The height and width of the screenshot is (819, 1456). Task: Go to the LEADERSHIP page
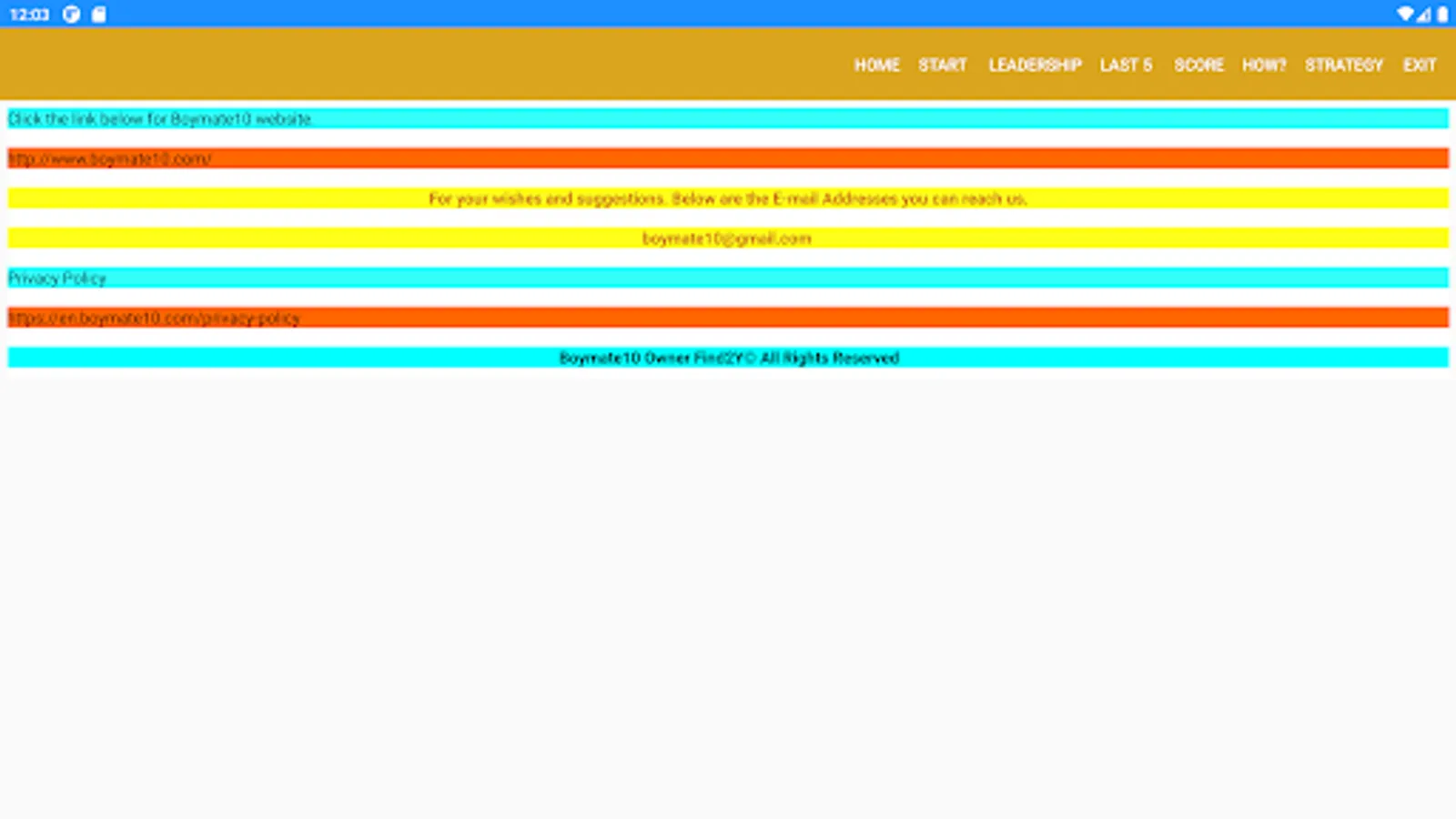[x=1035, y=65]
